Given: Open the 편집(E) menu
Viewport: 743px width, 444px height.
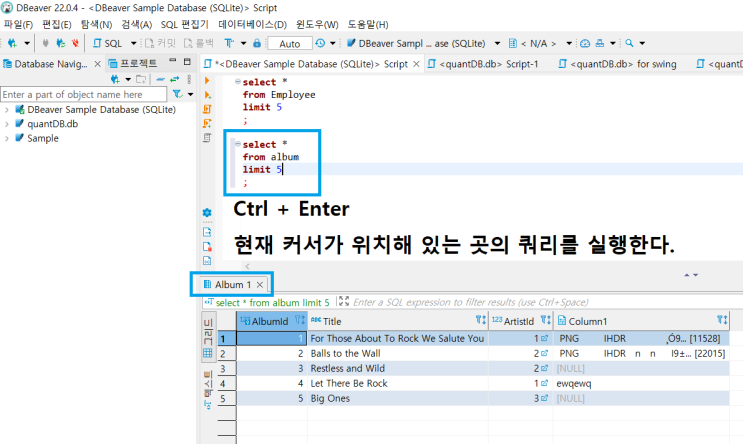Looking at the screenshot, I should [x=56, y=24].
